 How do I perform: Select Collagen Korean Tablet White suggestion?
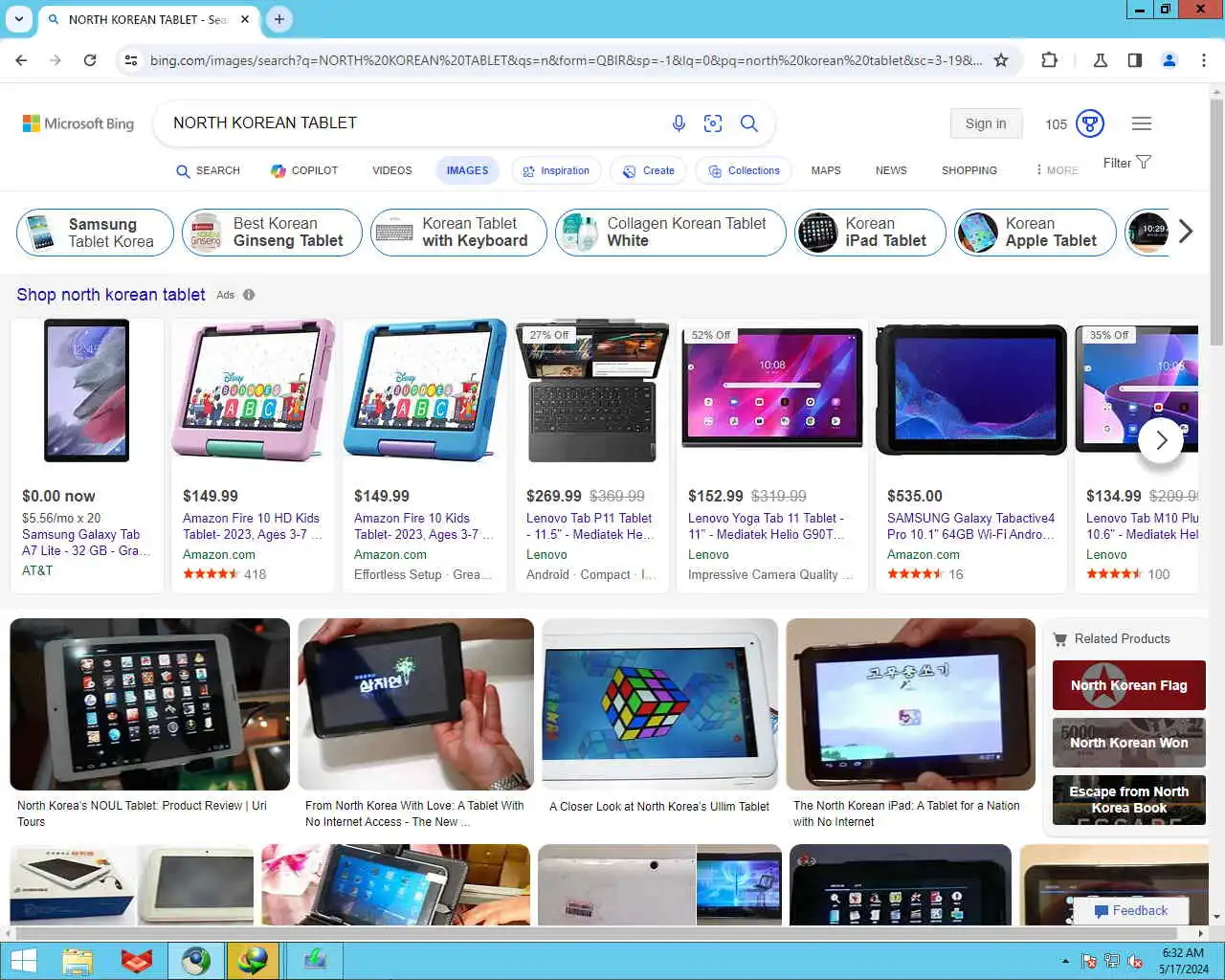point(671,233)
